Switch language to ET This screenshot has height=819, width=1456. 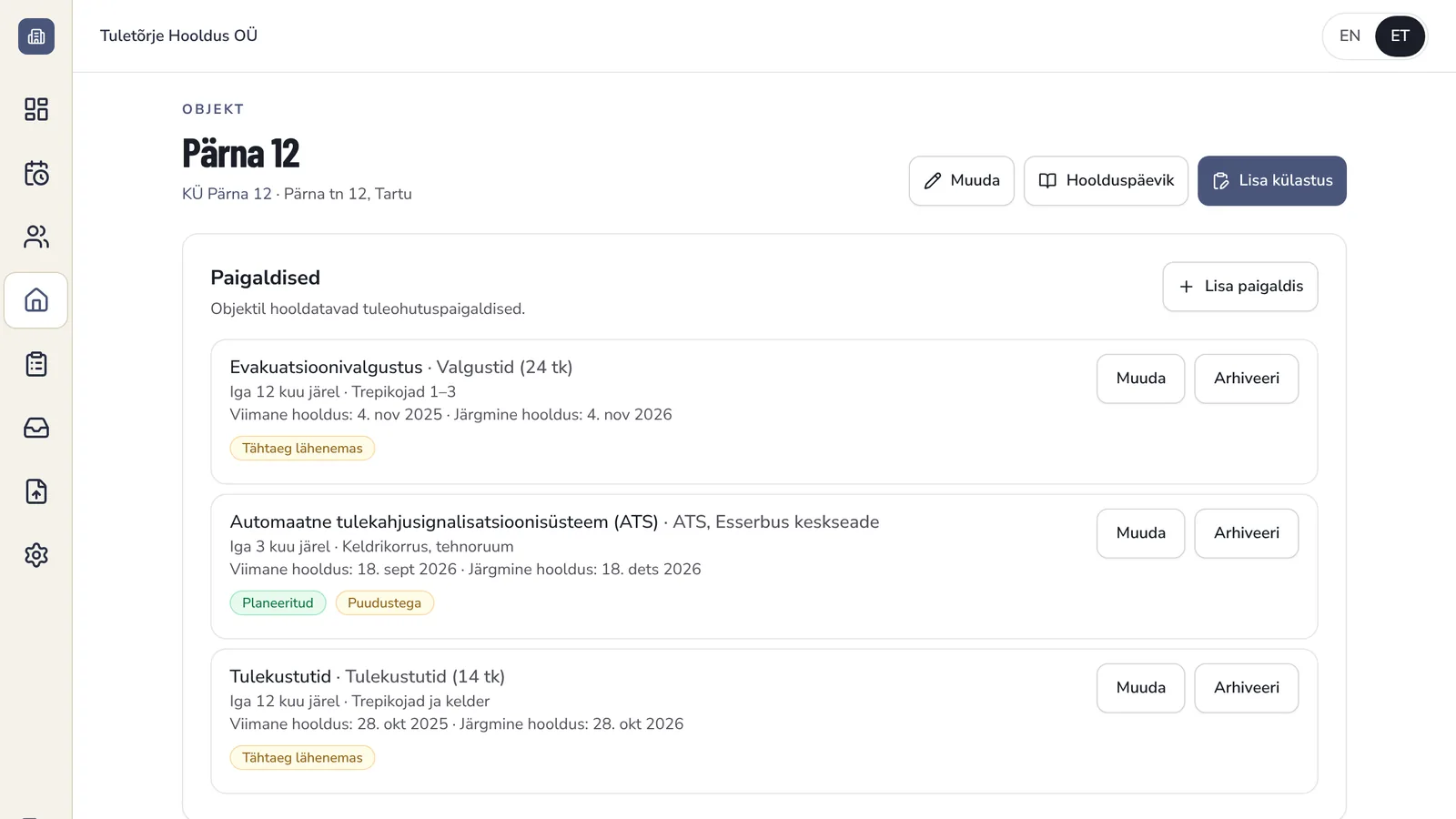(1400, 36)
